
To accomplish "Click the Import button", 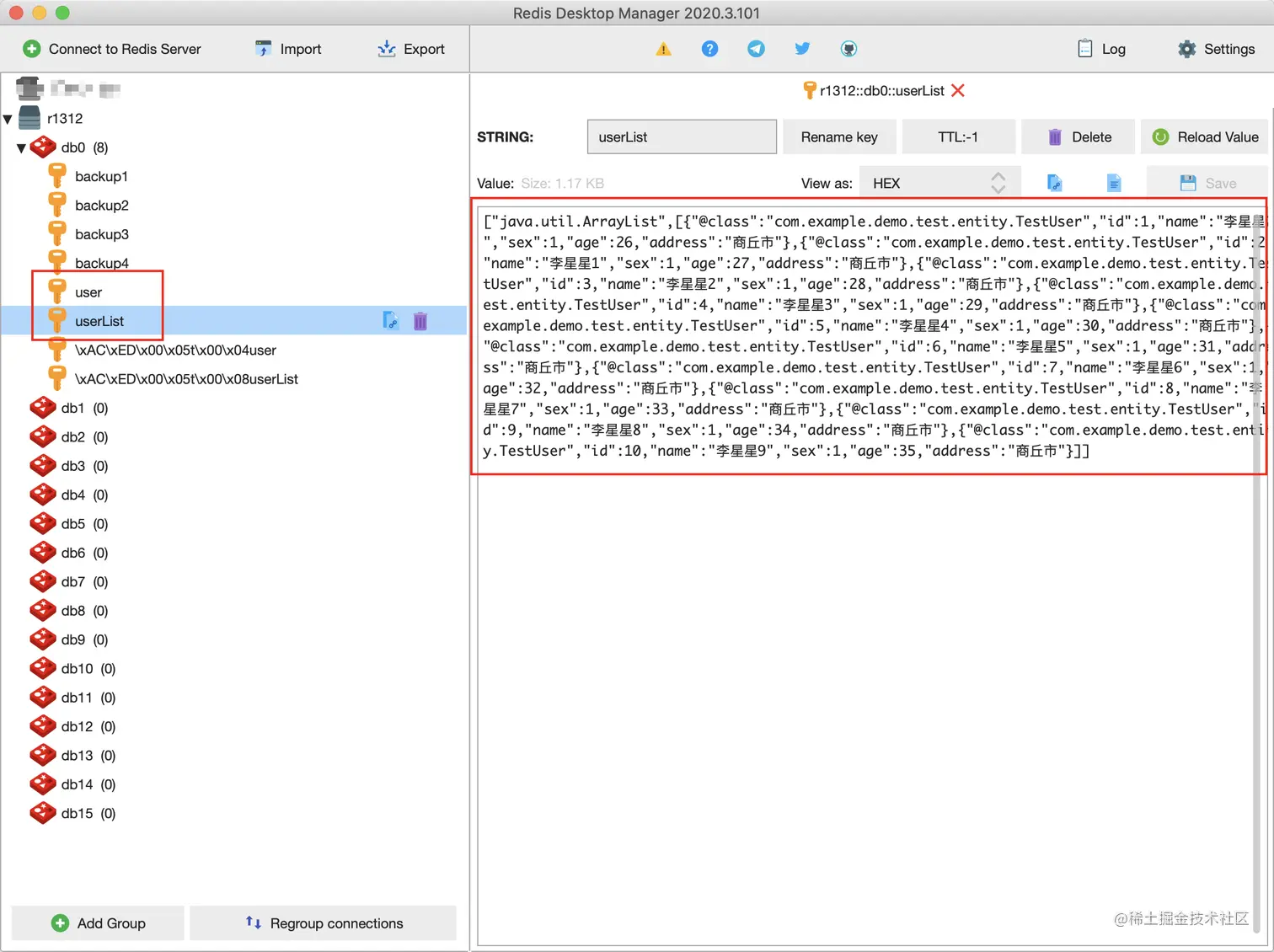I will (x=288, y=49).
